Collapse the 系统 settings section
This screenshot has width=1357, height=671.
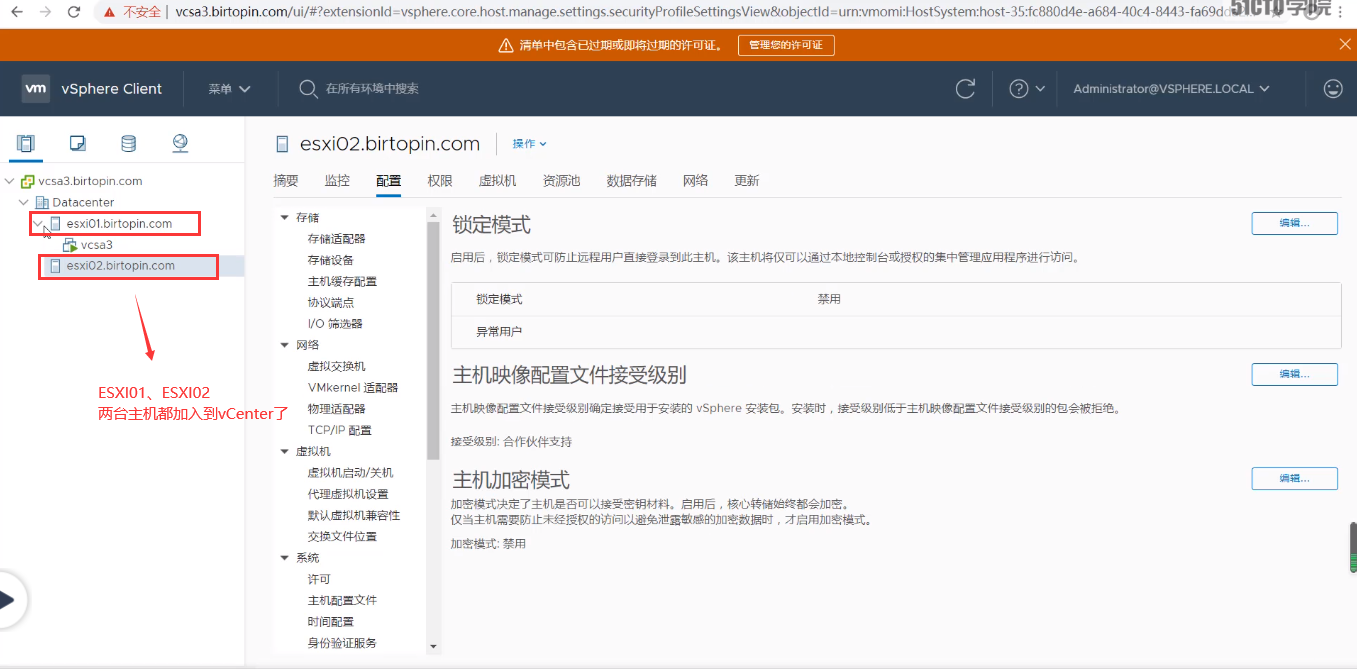285,557
